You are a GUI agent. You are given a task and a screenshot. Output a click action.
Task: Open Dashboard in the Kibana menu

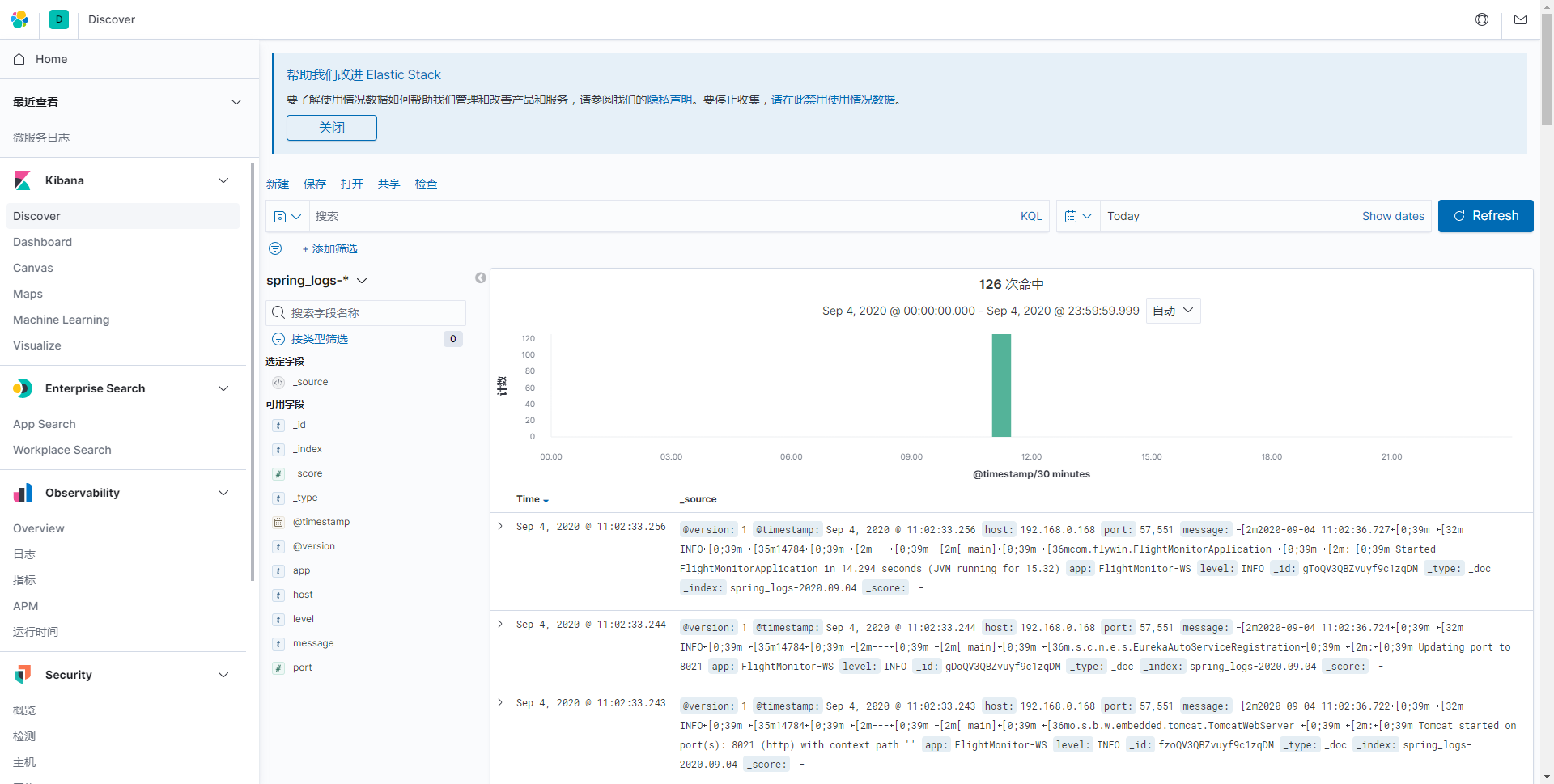click(x=42, y=242)
